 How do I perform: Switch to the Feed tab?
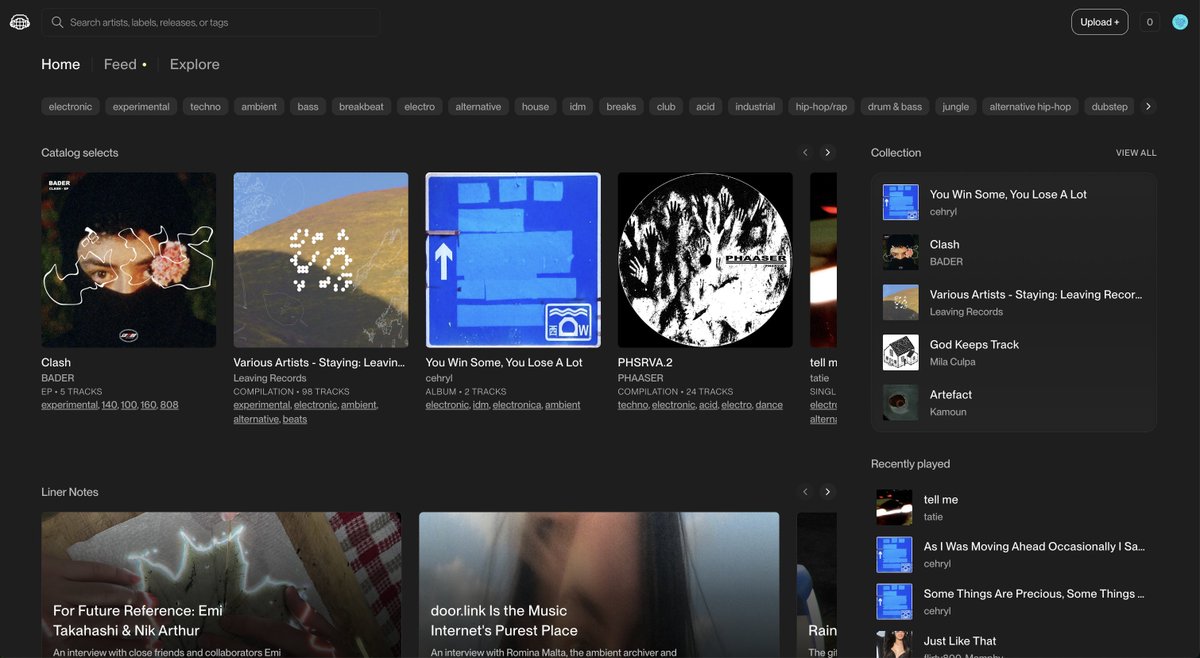[120, 64]
